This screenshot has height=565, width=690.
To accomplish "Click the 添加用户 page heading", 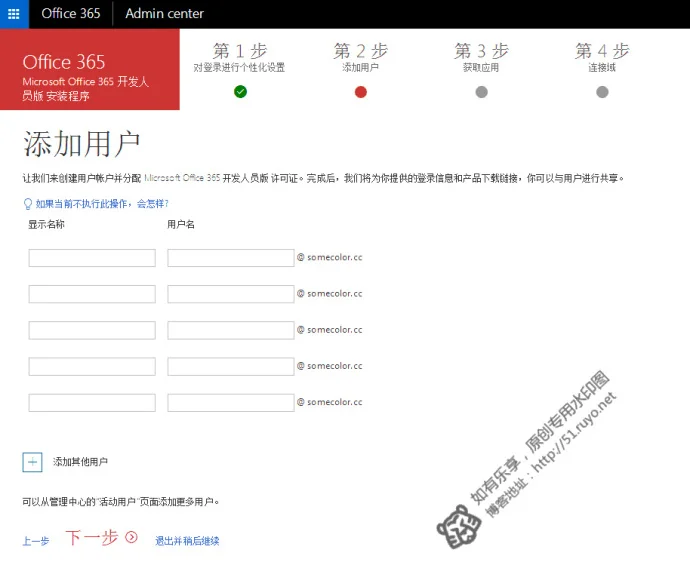I will [x=81, y=144].
